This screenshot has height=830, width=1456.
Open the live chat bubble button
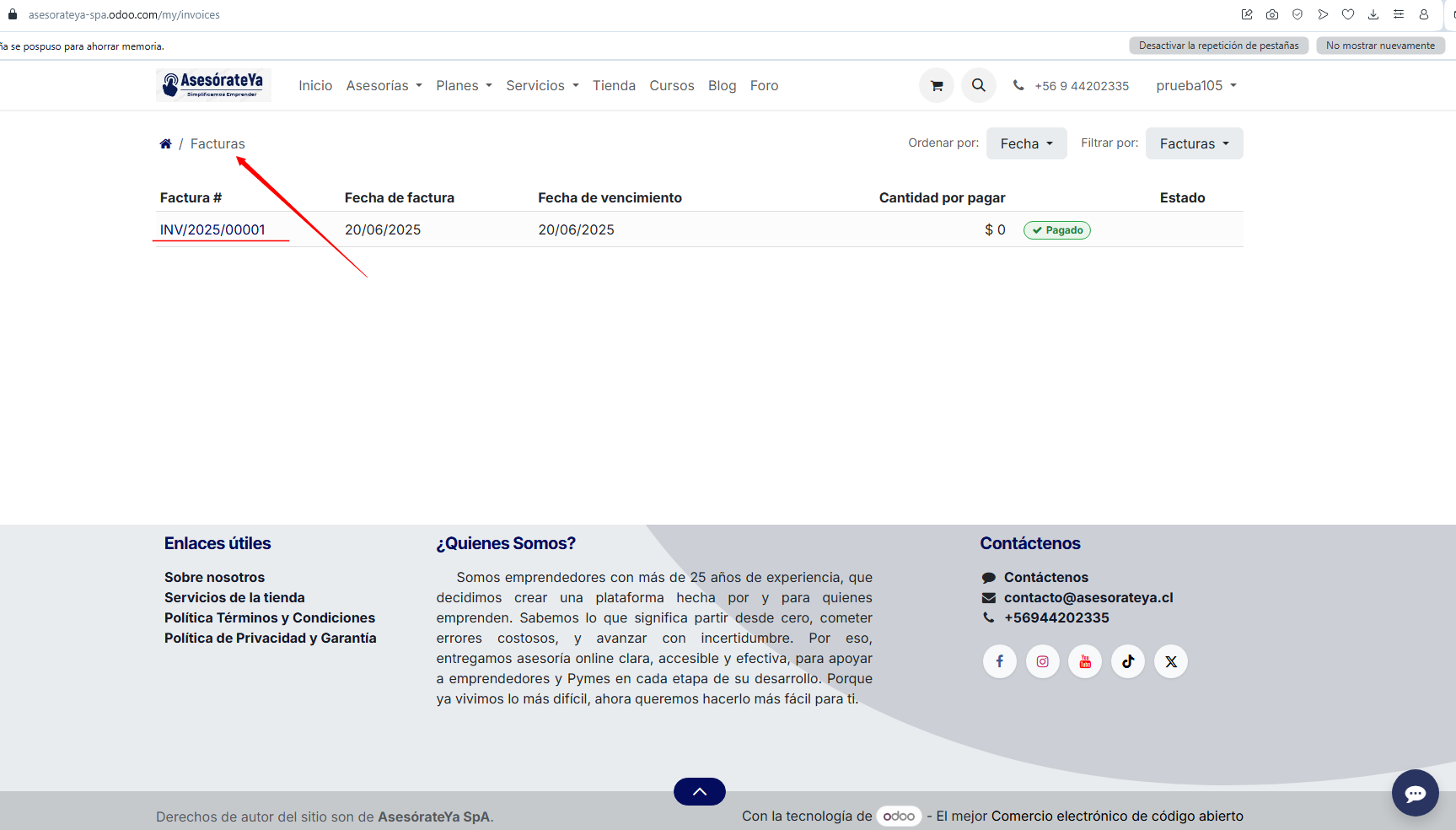point(1415,793)
